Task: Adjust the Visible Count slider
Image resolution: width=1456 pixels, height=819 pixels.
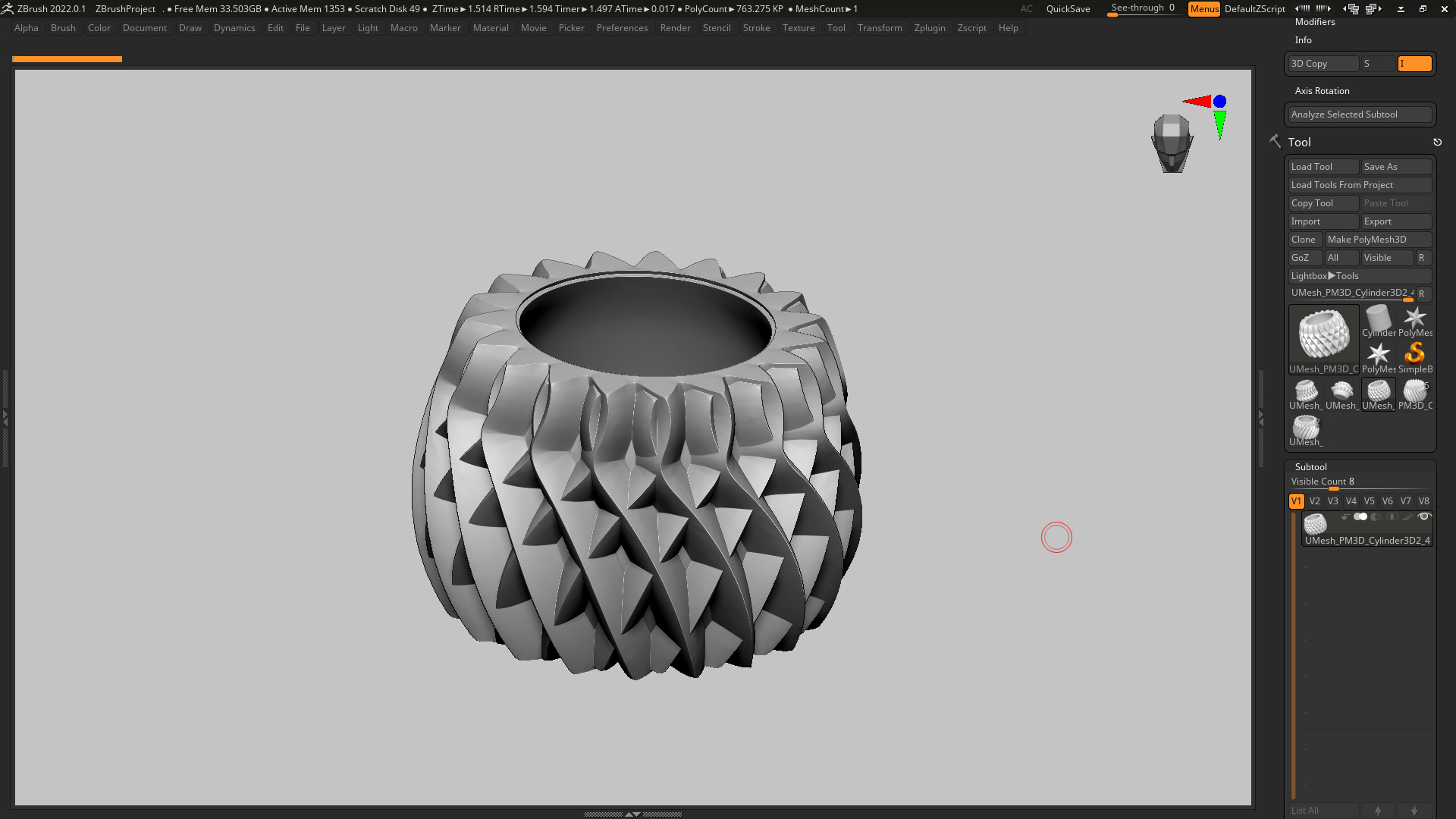Action: click(x=1360, y=482)
